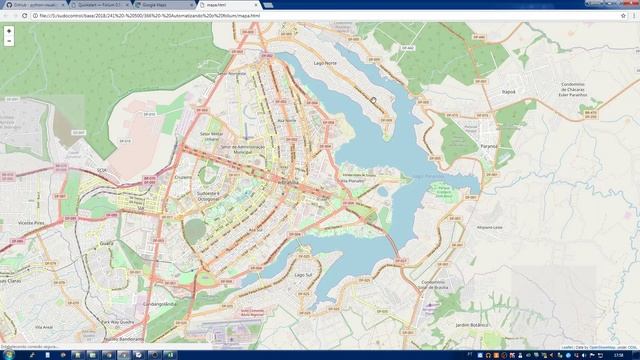Click the Candangolândia map label
Screen dimensions: 640x360
(160, 304)
